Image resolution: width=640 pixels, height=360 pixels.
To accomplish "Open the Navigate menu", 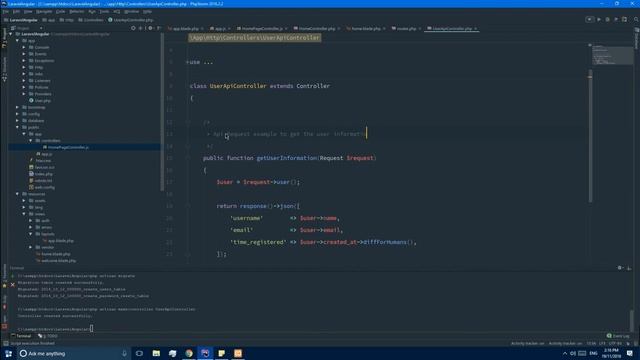I will coord(44,11).
